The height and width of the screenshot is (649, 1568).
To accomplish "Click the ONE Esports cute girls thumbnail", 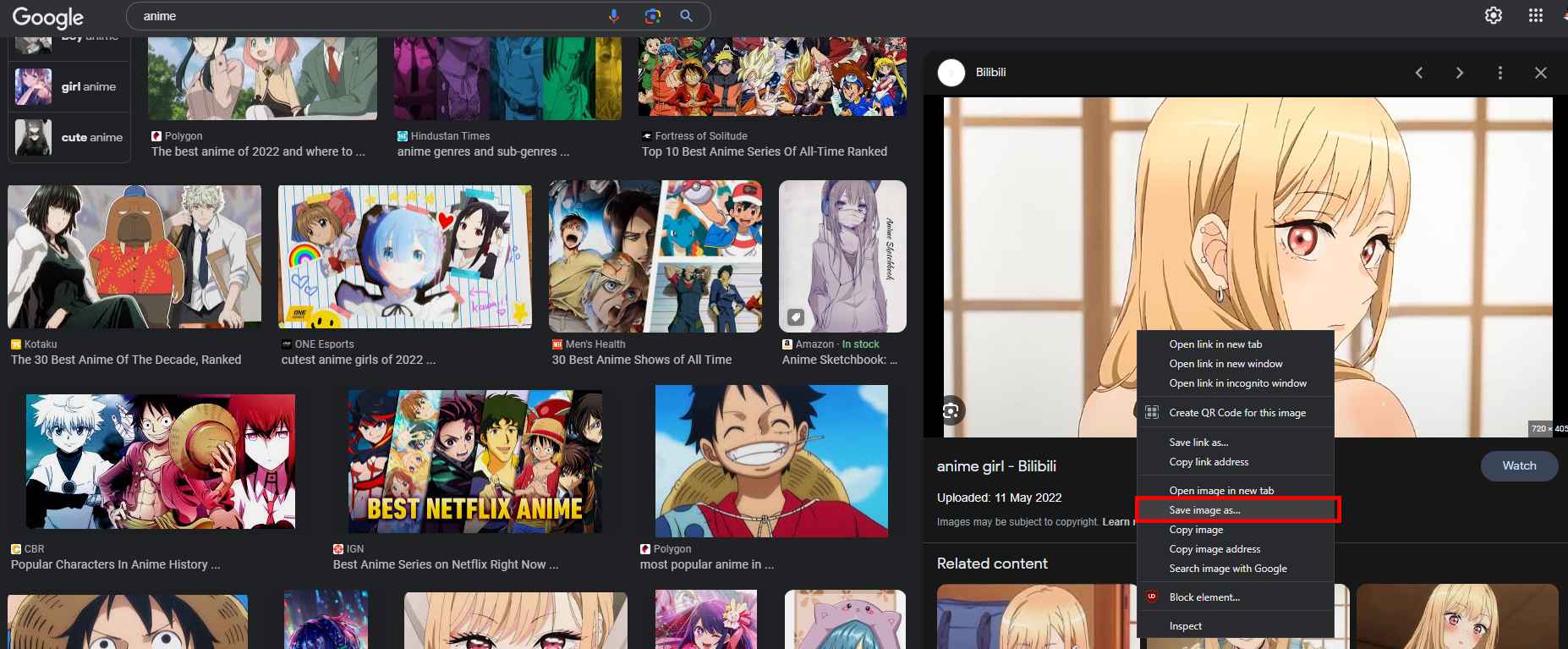I will pos(405,257).
